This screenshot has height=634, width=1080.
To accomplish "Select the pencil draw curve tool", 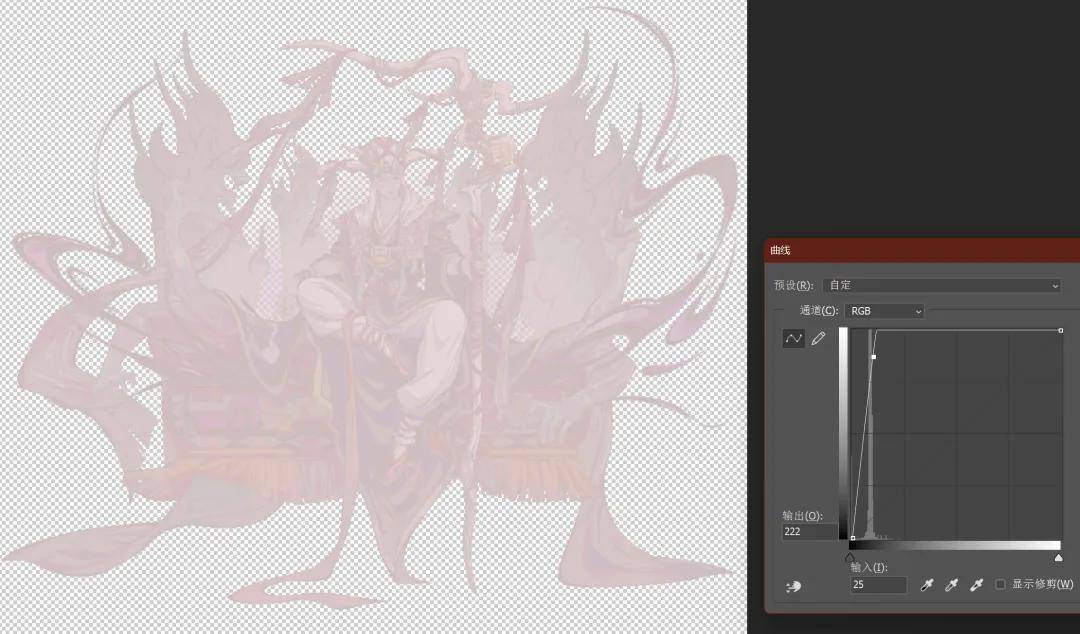I will click(818, 339).
